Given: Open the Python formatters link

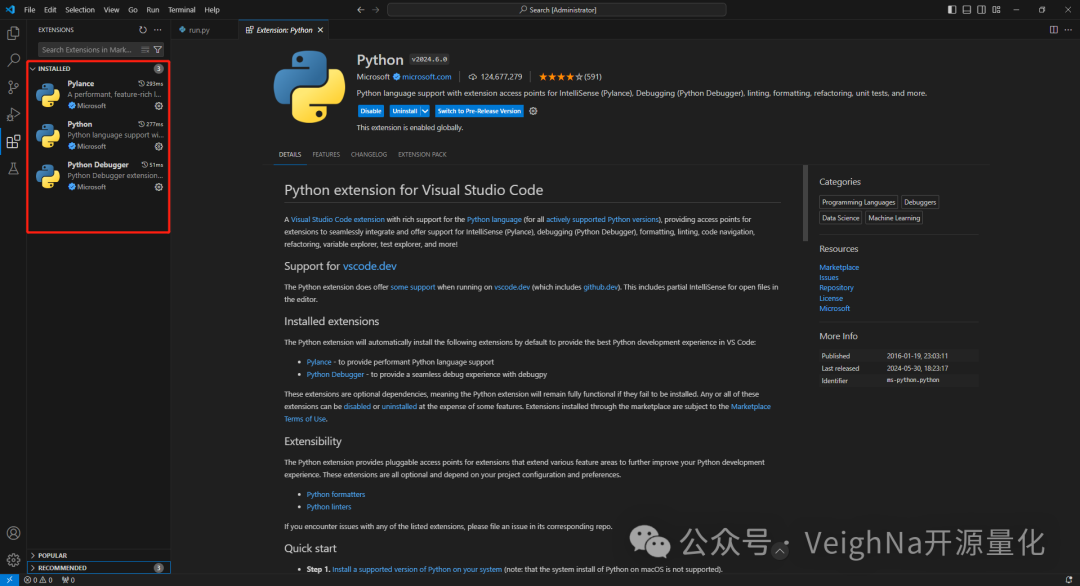Looking at the screenshot, I should 336,494.
